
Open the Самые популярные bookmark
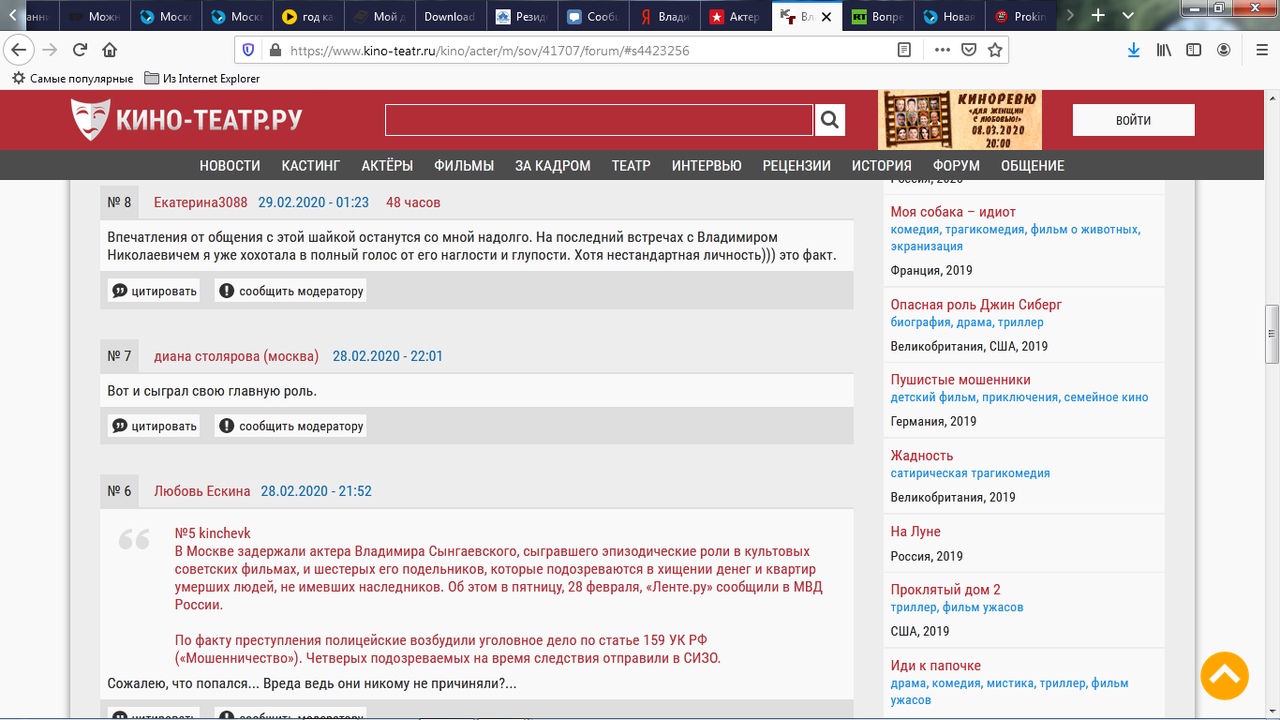[x=72, y=78]
